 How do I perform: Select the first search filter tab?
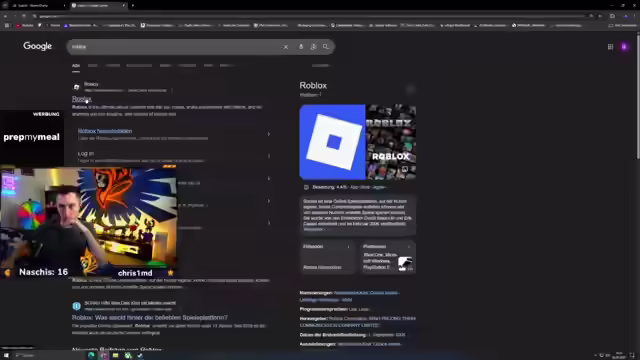[x=76, y=66]
